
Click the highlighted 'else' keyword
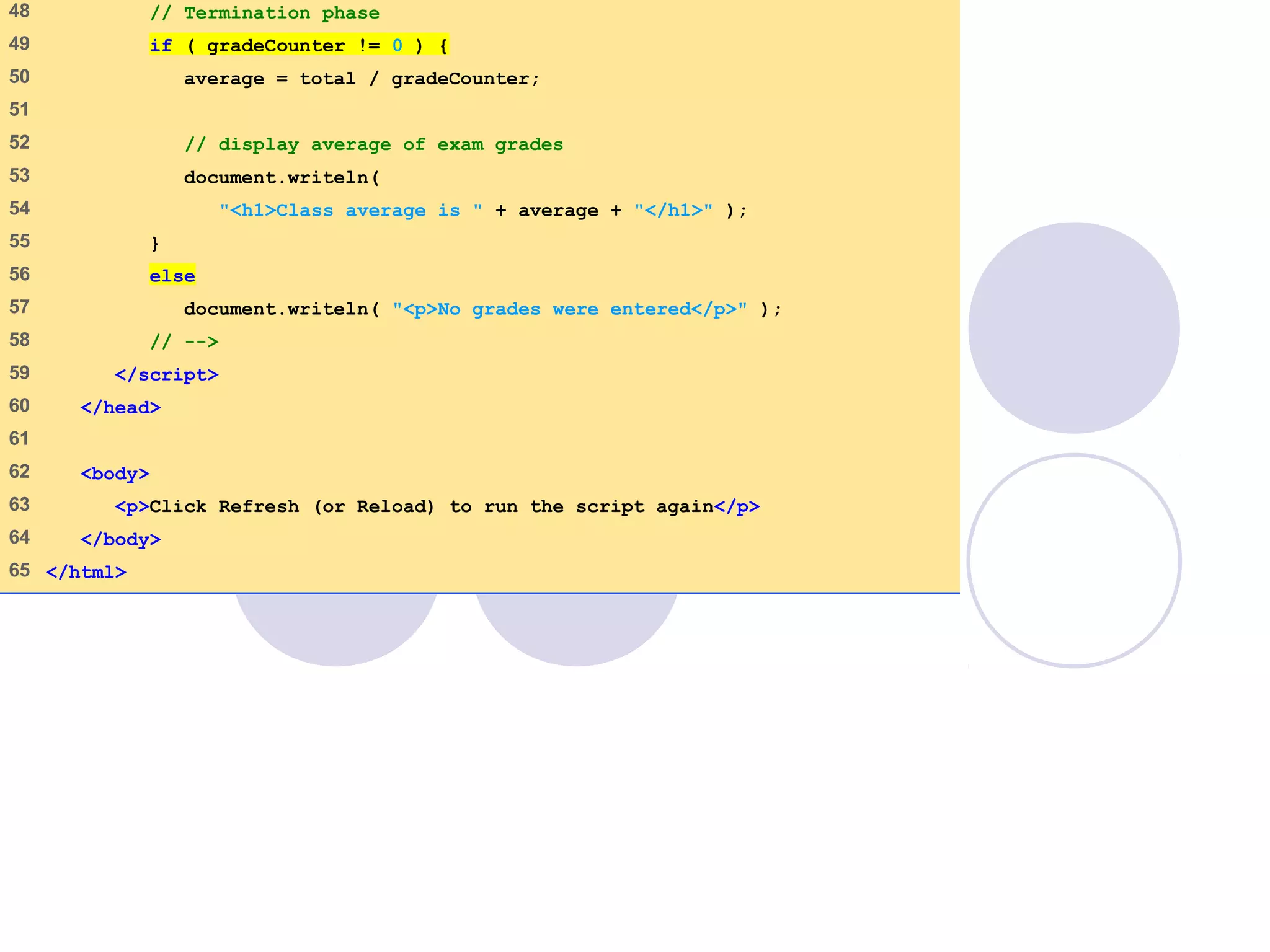172,276
